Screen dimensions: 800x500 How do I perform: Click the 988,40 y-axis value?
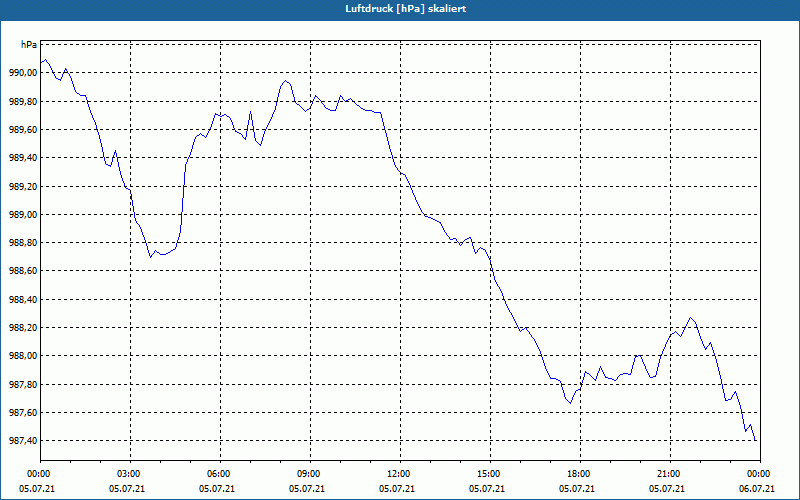pos(23,299)
